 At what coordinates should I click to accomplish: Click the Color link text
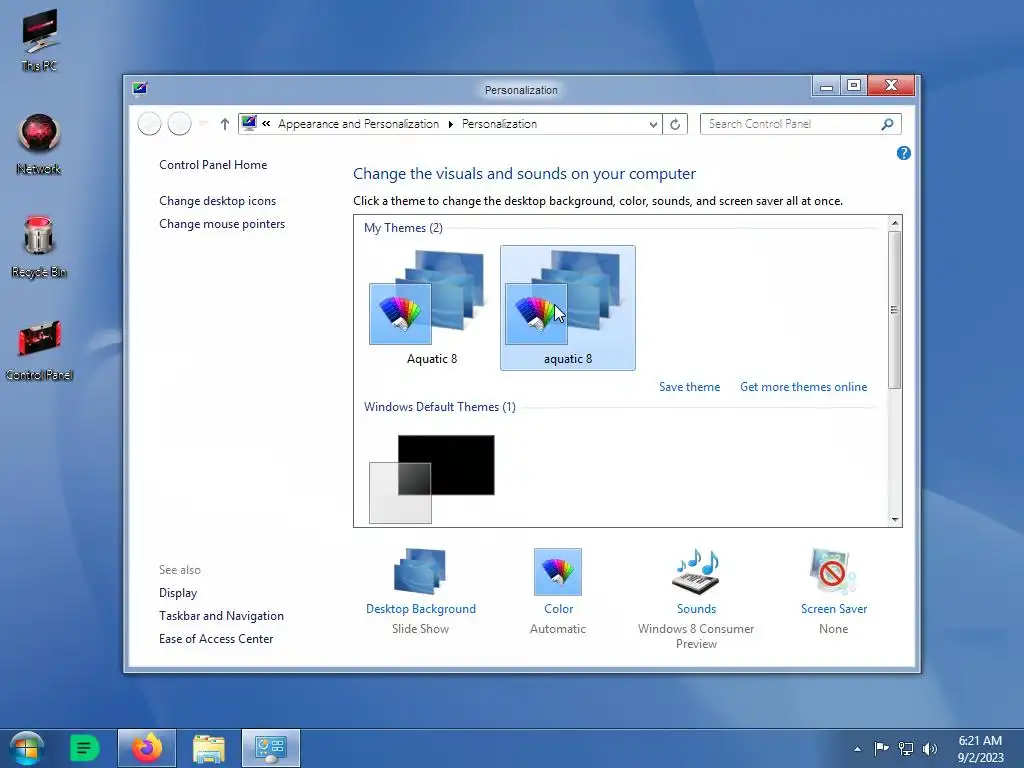pyautogui.click(x=558, y=608)
